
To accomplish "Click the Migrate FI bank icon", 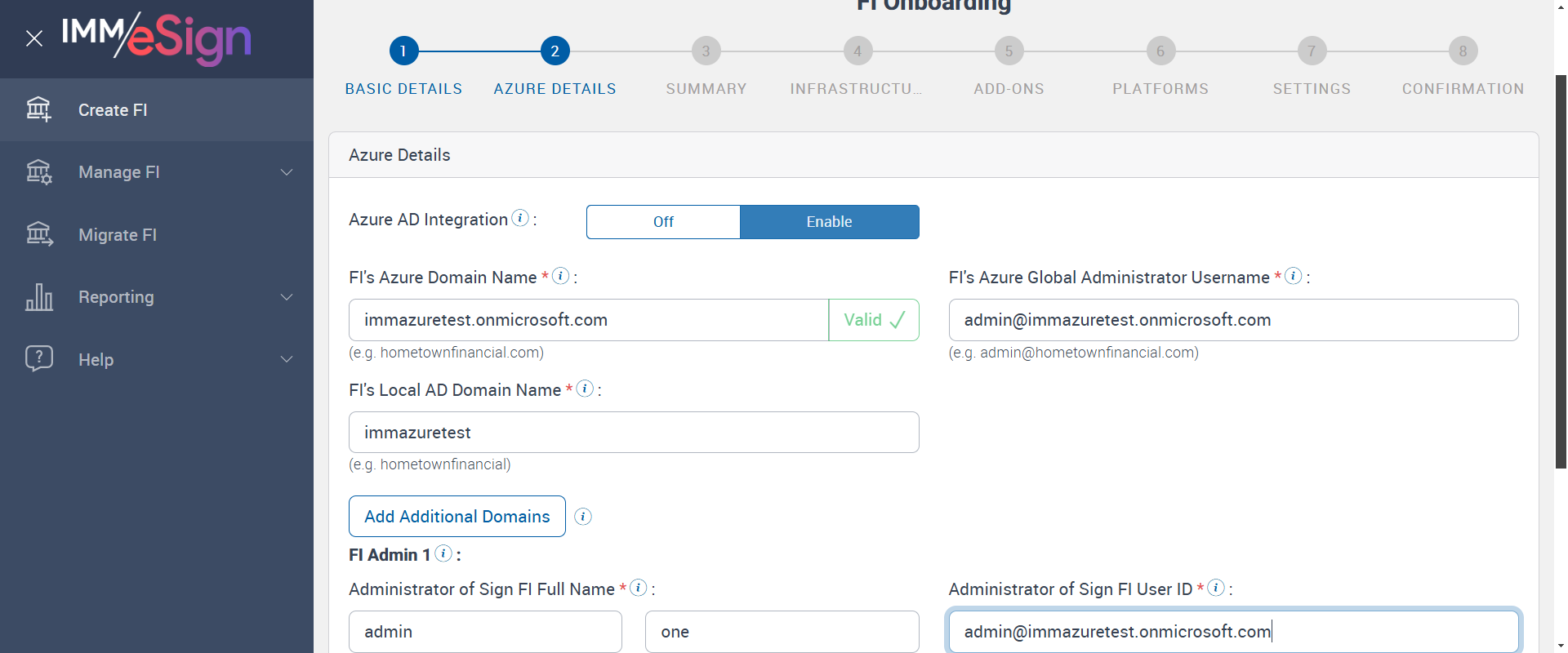I will click(x=38, y=235).
